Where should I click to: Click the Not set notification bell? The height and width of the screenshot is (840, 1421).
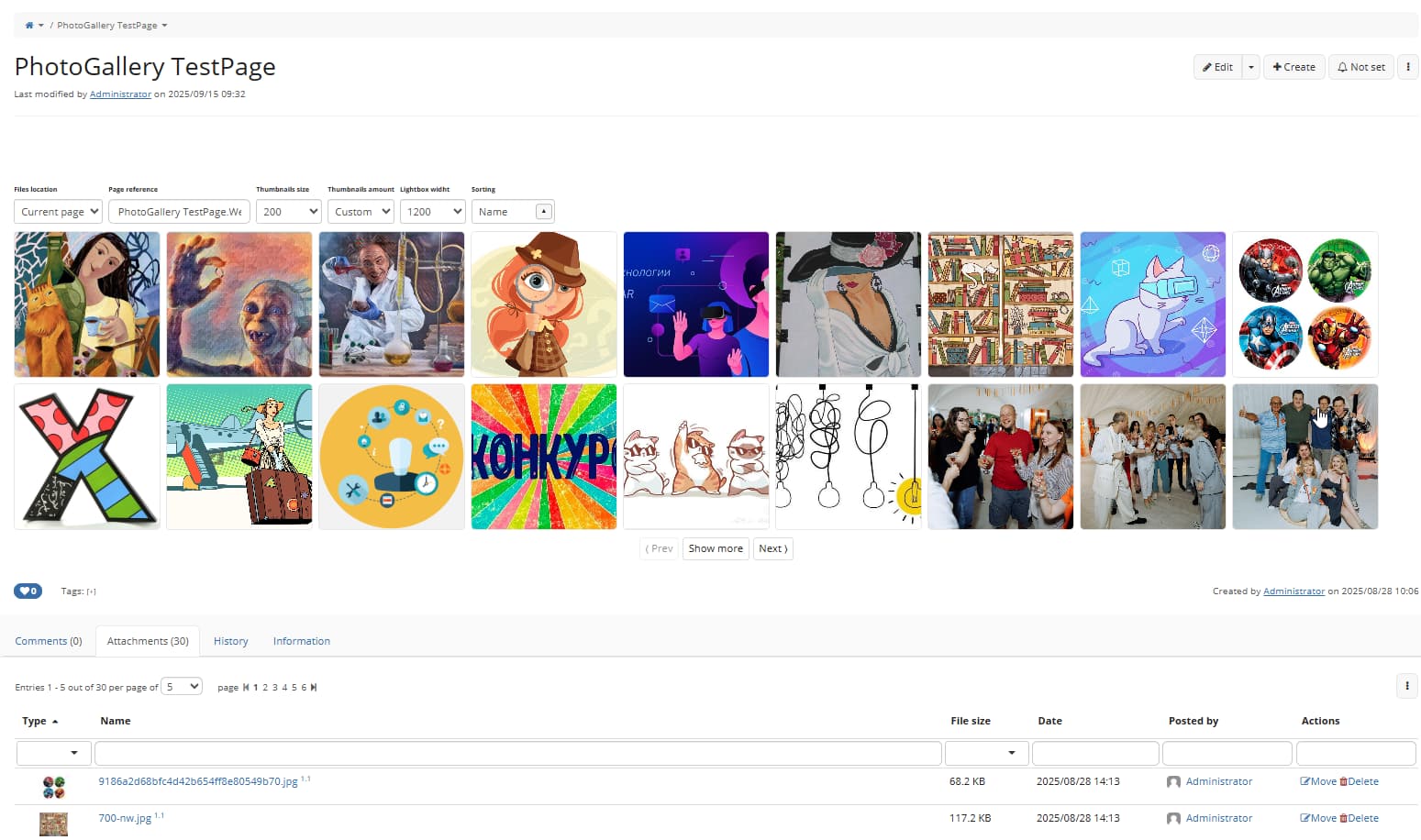[1360, 67]
